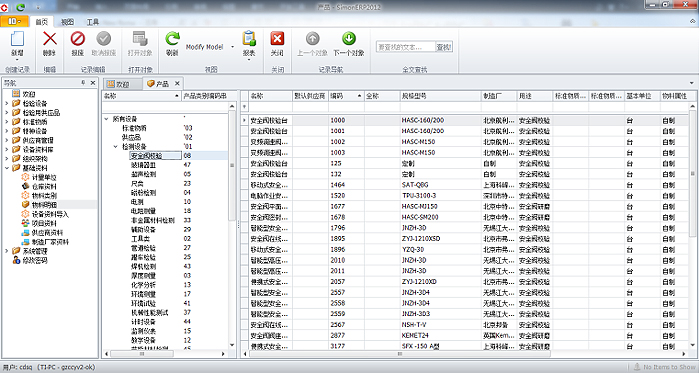Click the 物料明细 box icon in navigation tree

tap(25, 205)
